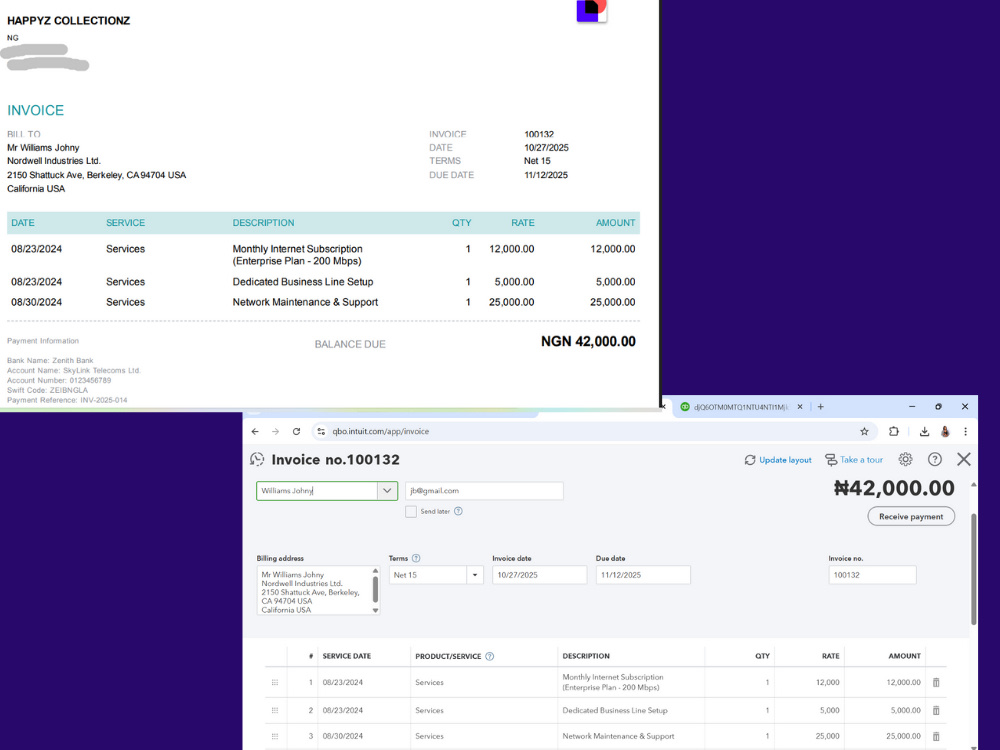Viewport: 1000px width, 750px height.
Task: Open invoice history clock icon beside title
Action: tap(257, 459)
